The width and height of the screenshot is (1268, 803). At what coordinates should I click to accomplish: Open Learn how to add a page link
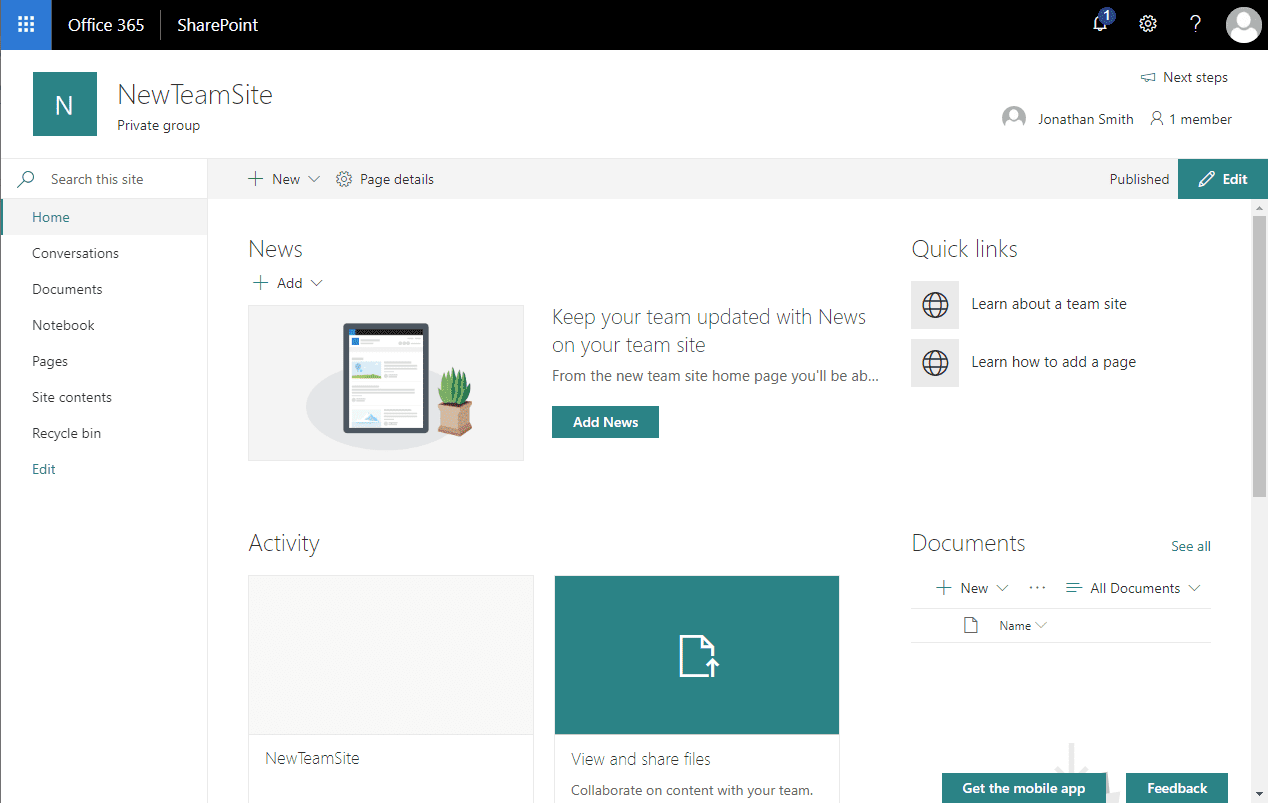pos(1053,362)
